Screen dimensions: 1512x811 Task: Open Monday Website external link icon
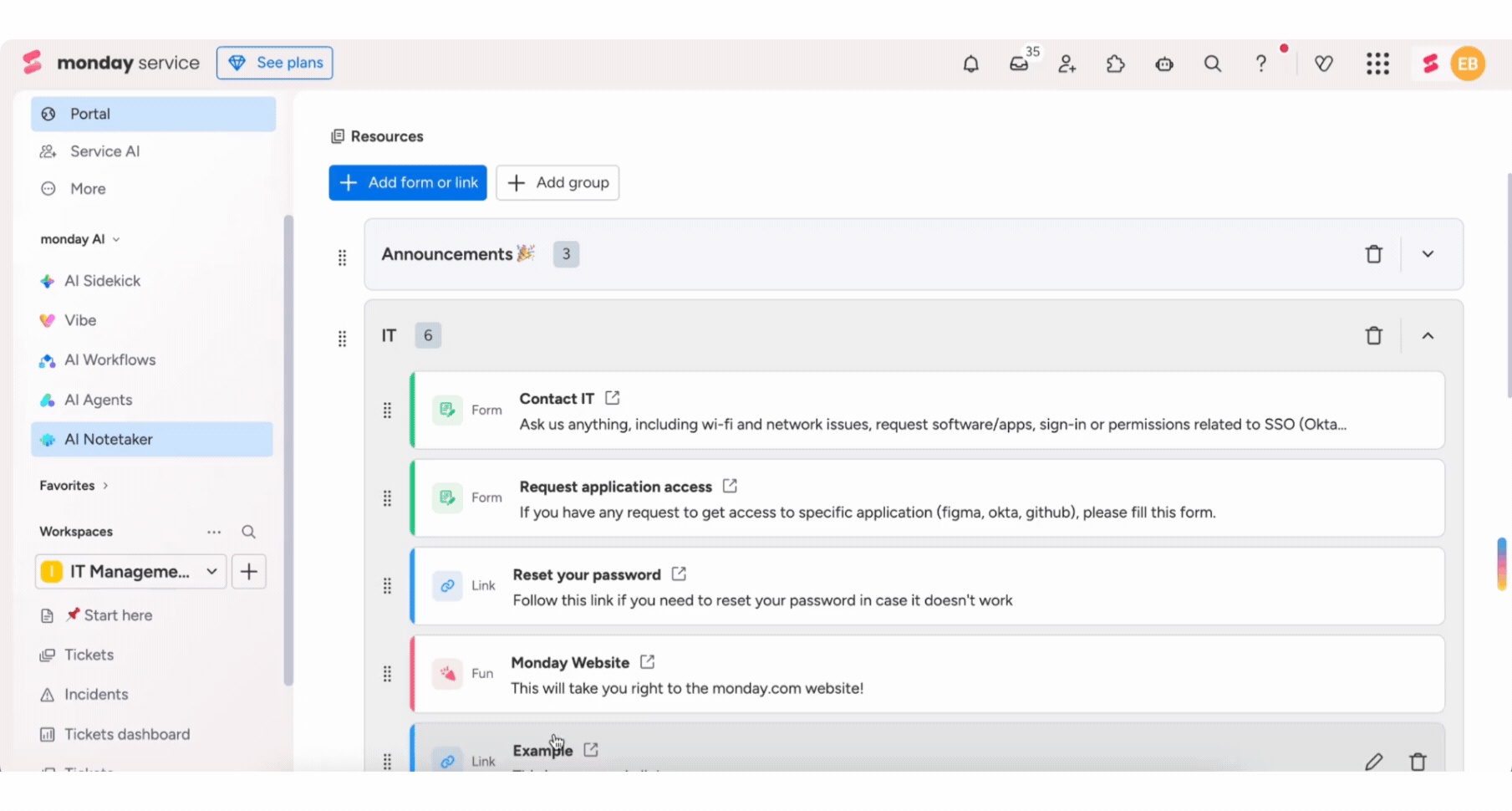(x=647, y=661)
